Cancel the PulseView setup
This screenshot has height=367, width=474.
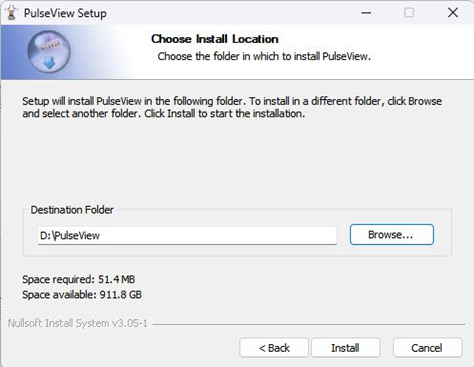tap(427, 348)
